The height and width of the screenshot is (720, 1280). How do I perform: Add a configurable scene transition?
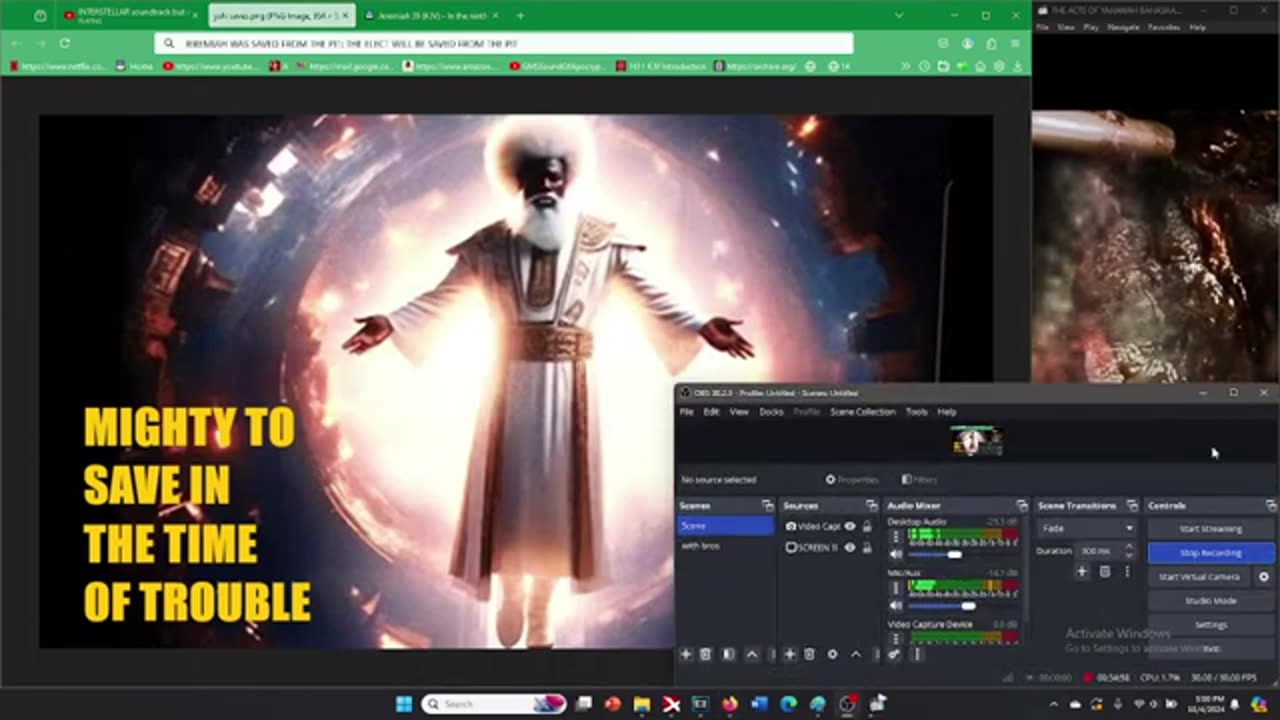pyautogui.click(x=1082, y=572)
